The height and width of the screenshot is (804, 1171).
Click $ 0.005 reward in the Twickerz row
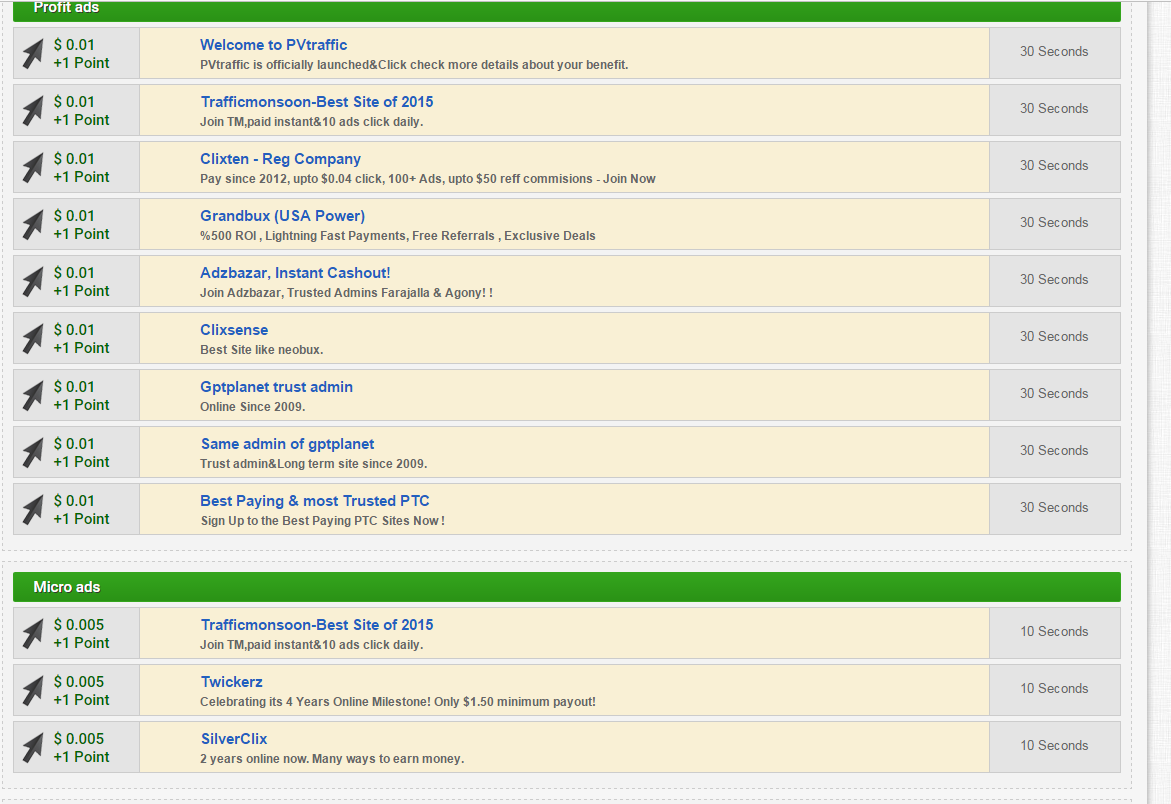(78, 682)
